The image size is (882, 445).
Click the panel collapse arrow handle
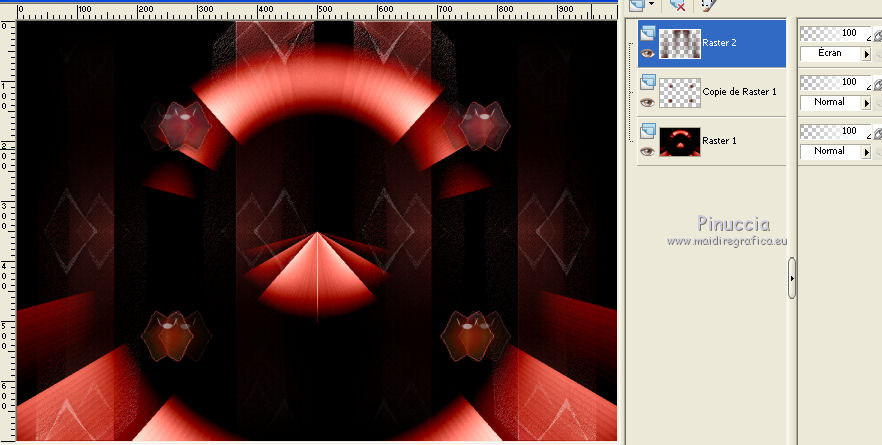[792, 278]
